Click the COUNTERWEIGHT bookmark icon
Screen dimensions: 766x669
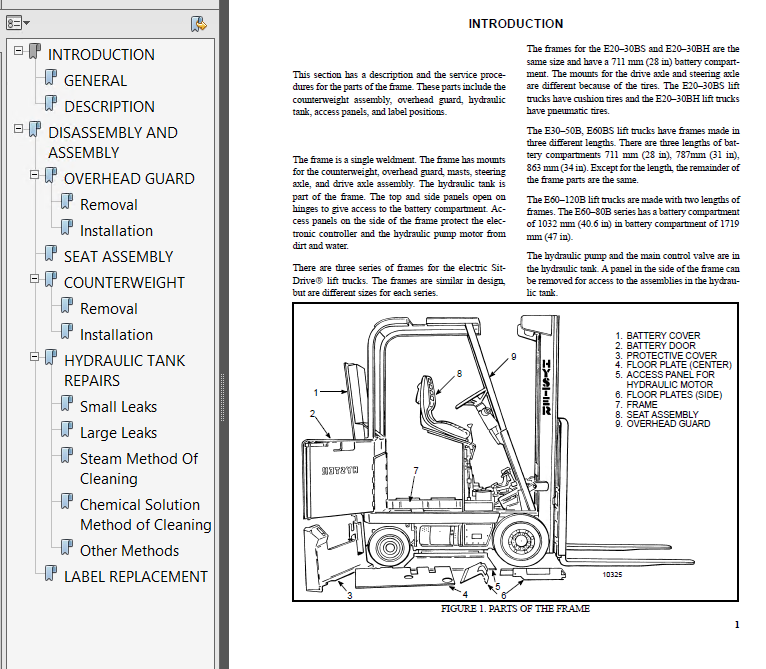[51, 279]
